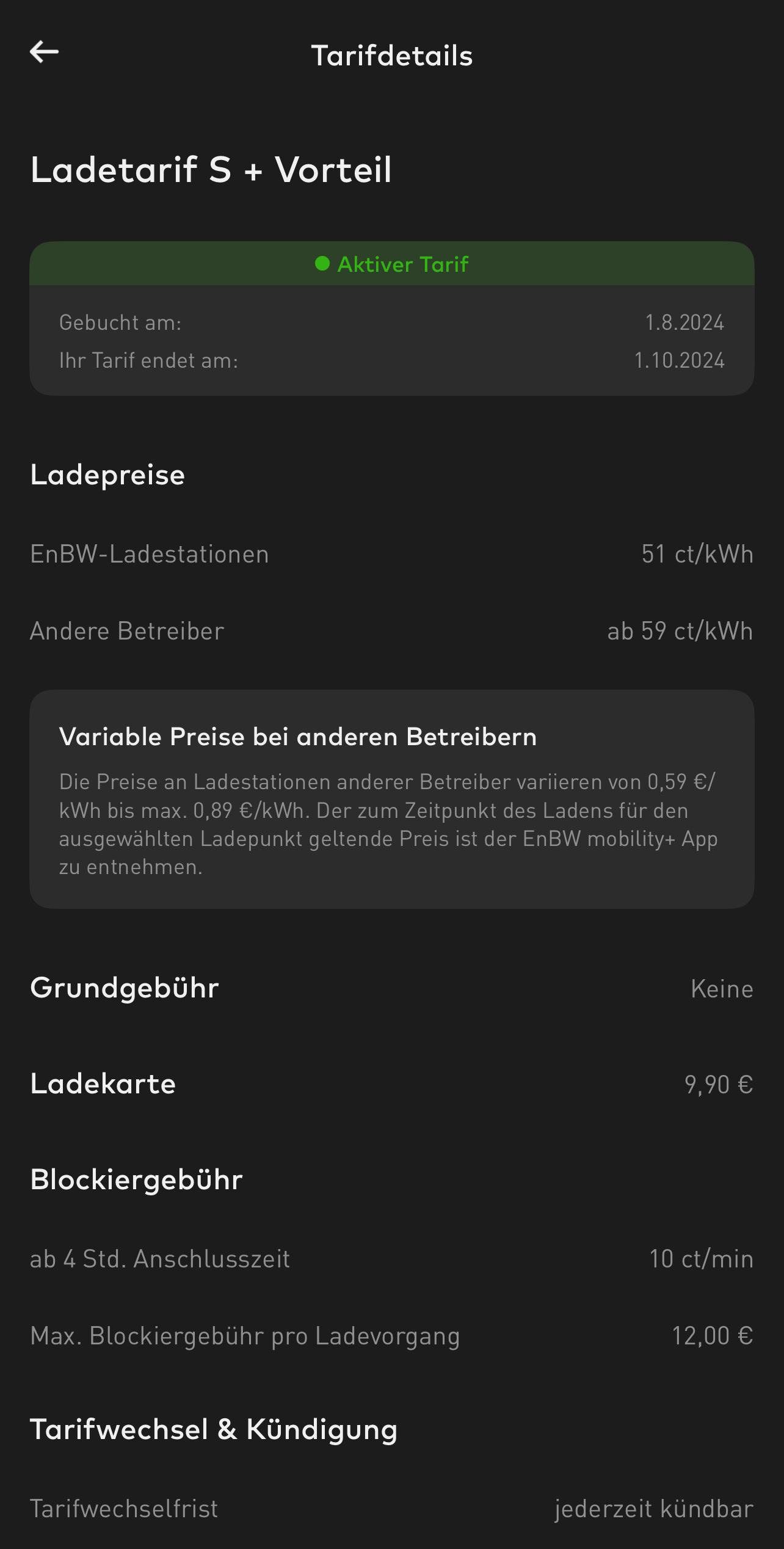Tap the 51 ct/kWh price value
Screen dimensions: 784x1549
[x=697, y=554]
